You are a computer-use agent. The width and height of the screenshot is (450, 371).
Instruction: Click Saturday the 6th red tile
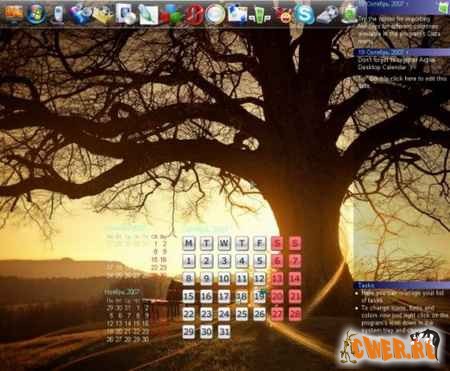click(x=277, y=261)
